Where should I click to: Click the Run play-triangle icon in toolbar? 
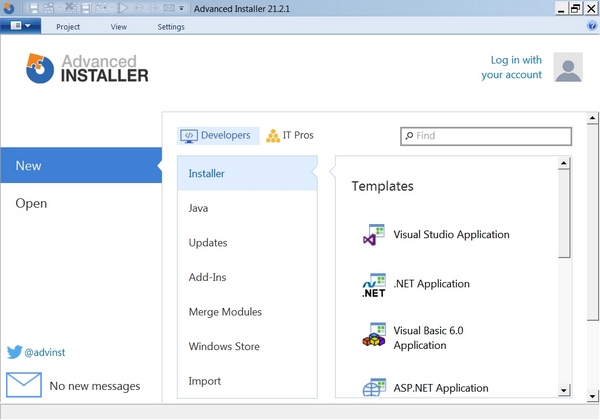pos(122,8)
